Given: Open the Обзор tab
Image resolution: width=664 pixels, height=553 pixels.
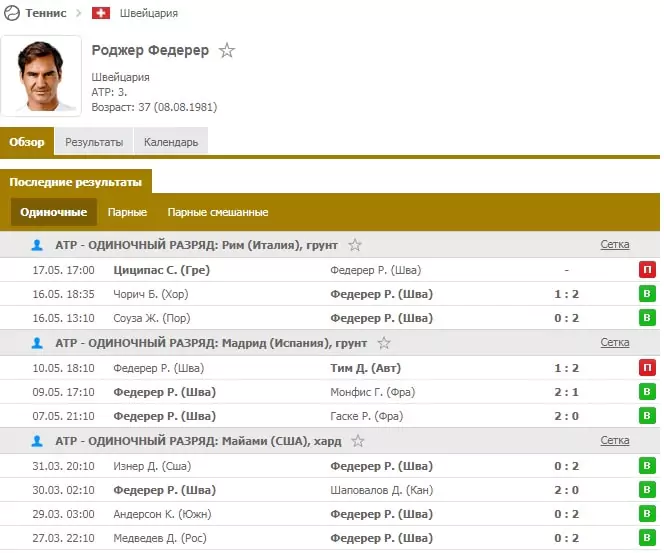Looking at the screenshot, I should (27, 142).
